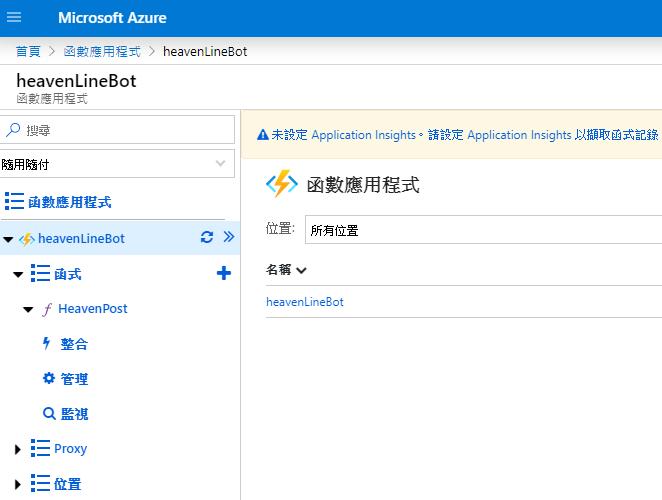Open 監視 monitor page
This screenshot has width=662, height=500.
pos(74,414)
